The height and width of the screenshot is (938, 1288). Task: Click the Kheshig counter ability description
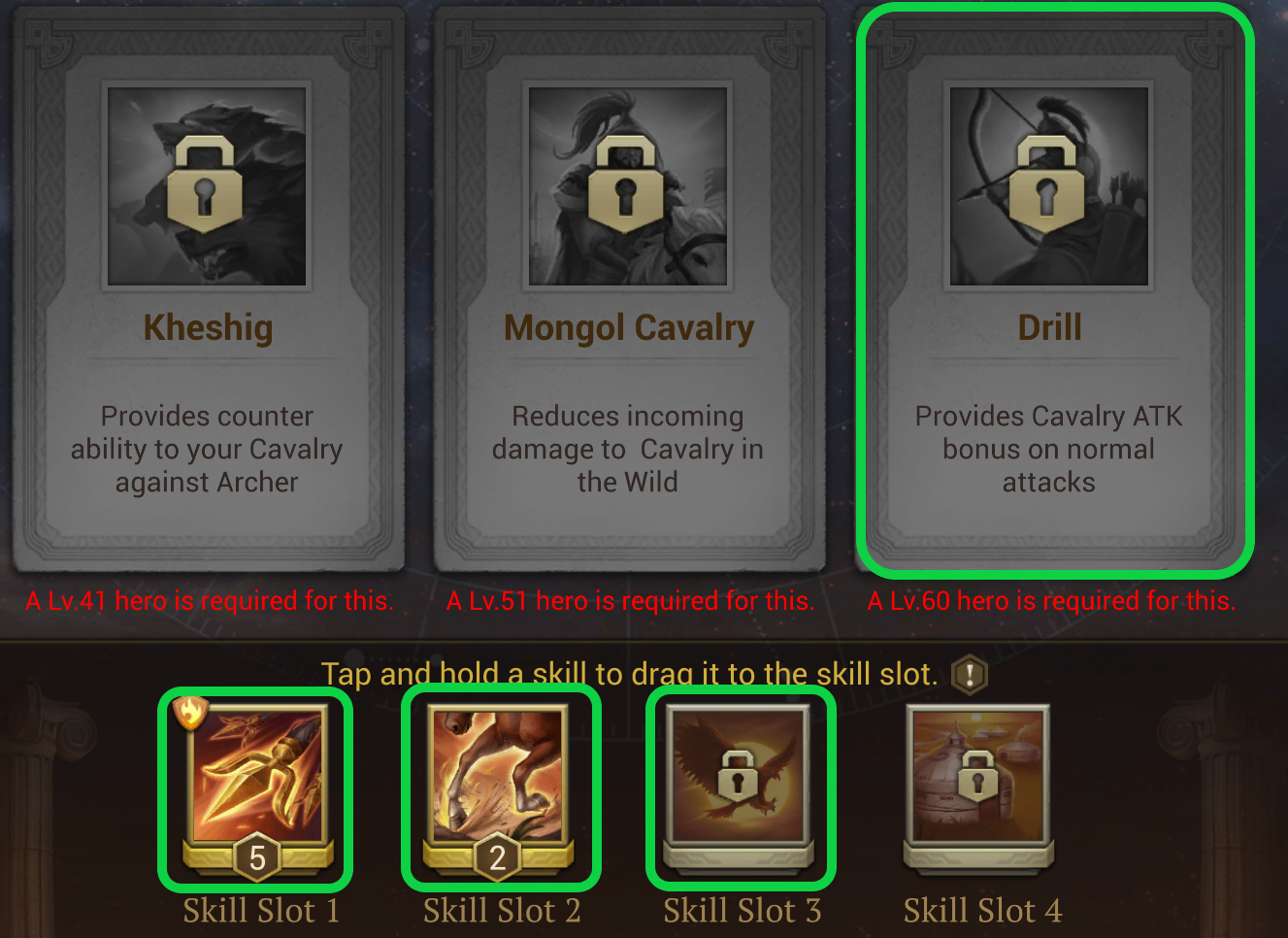(207, 450)
